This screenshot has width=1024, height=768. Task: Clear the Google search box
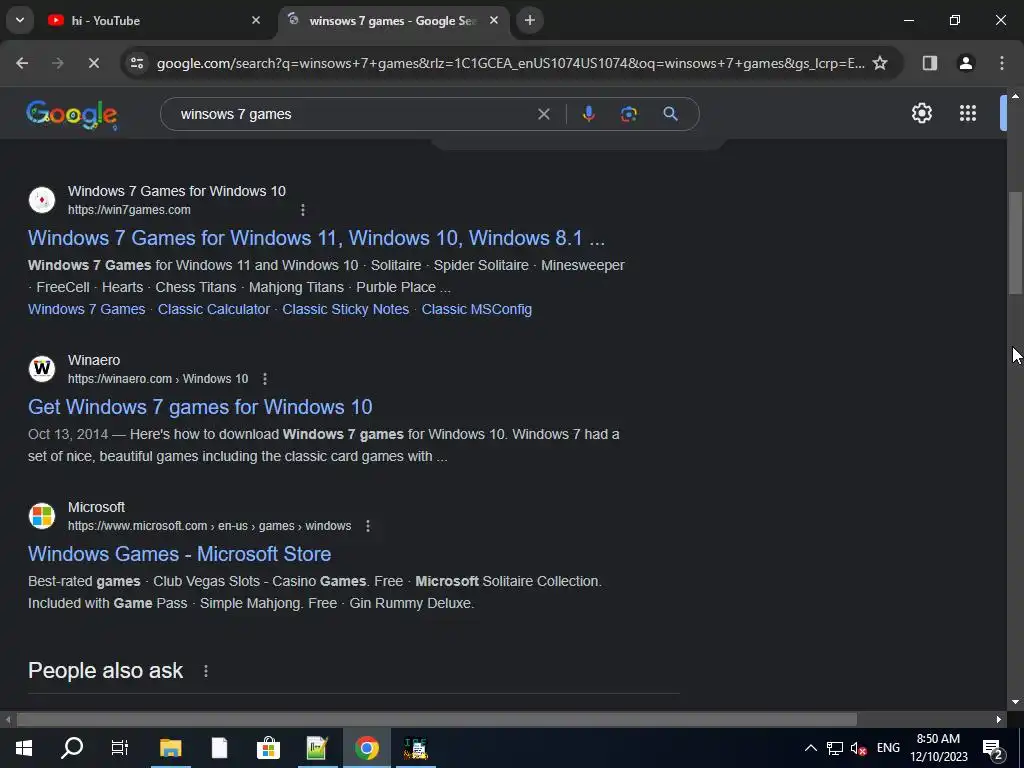click(543, 114)
